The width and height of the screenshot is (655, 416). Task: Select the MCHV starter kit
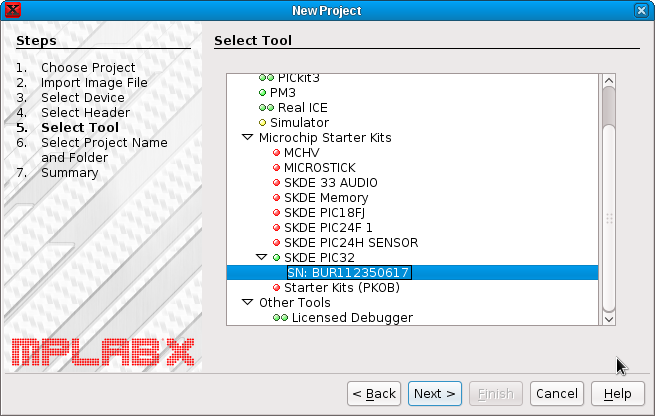[x=302, y=153]
